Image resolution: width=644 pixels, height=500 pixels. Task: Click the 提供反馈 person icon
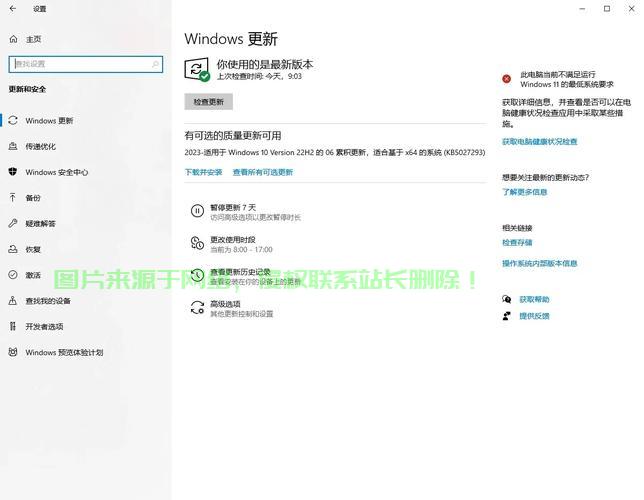coord(506,316)
